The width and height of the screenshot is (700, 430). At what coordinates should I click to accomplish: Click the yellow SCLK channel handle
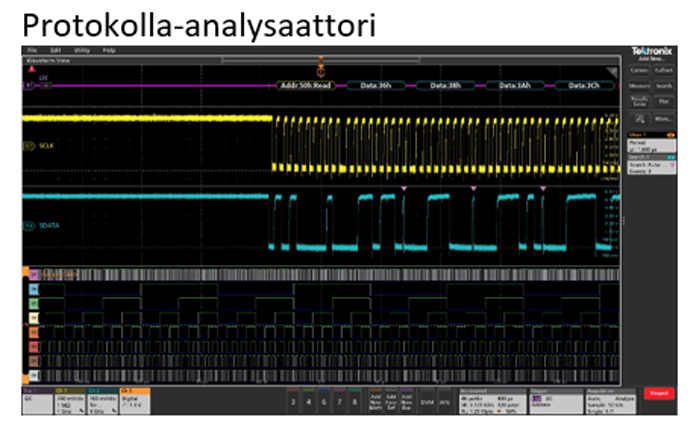(30, 146)
